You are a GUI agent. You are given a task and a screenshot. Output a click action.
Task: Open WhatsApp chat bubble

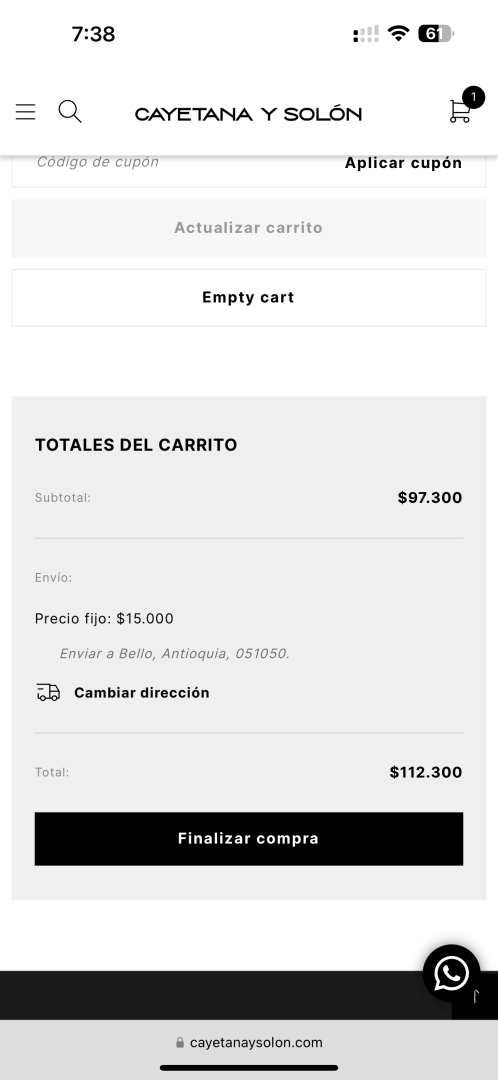(x=451, y=973)
